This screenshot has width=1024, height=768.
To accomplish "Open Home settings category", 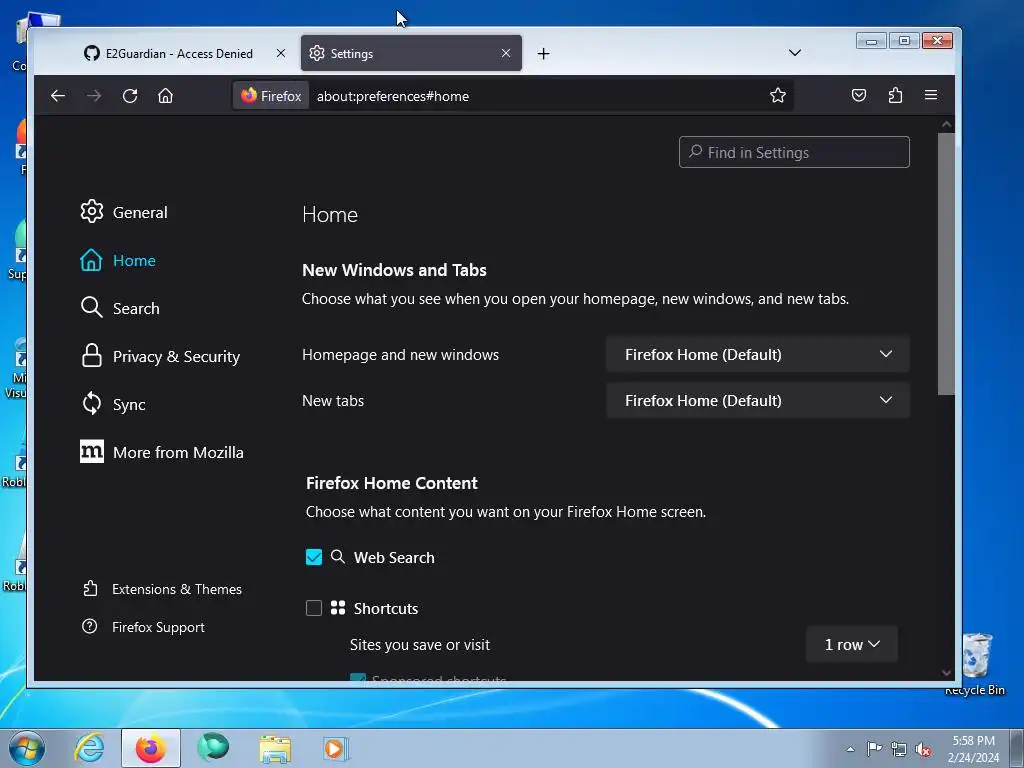I will point(118,260).
